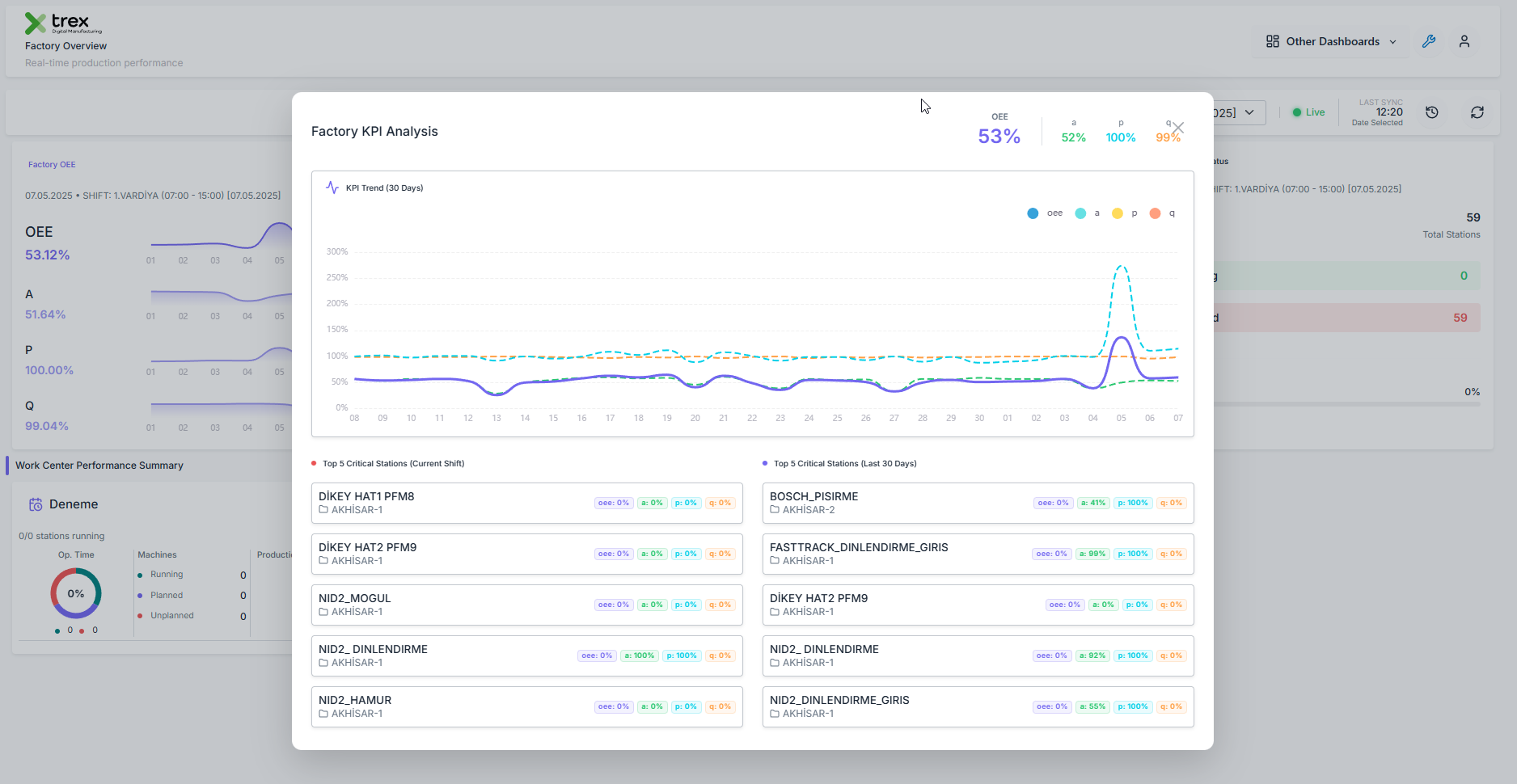Image resolution: width=1517 pixels, height=784 pixels.
Task: Click the folder icon under NID2_HAMUR
Action: point(323,714)
